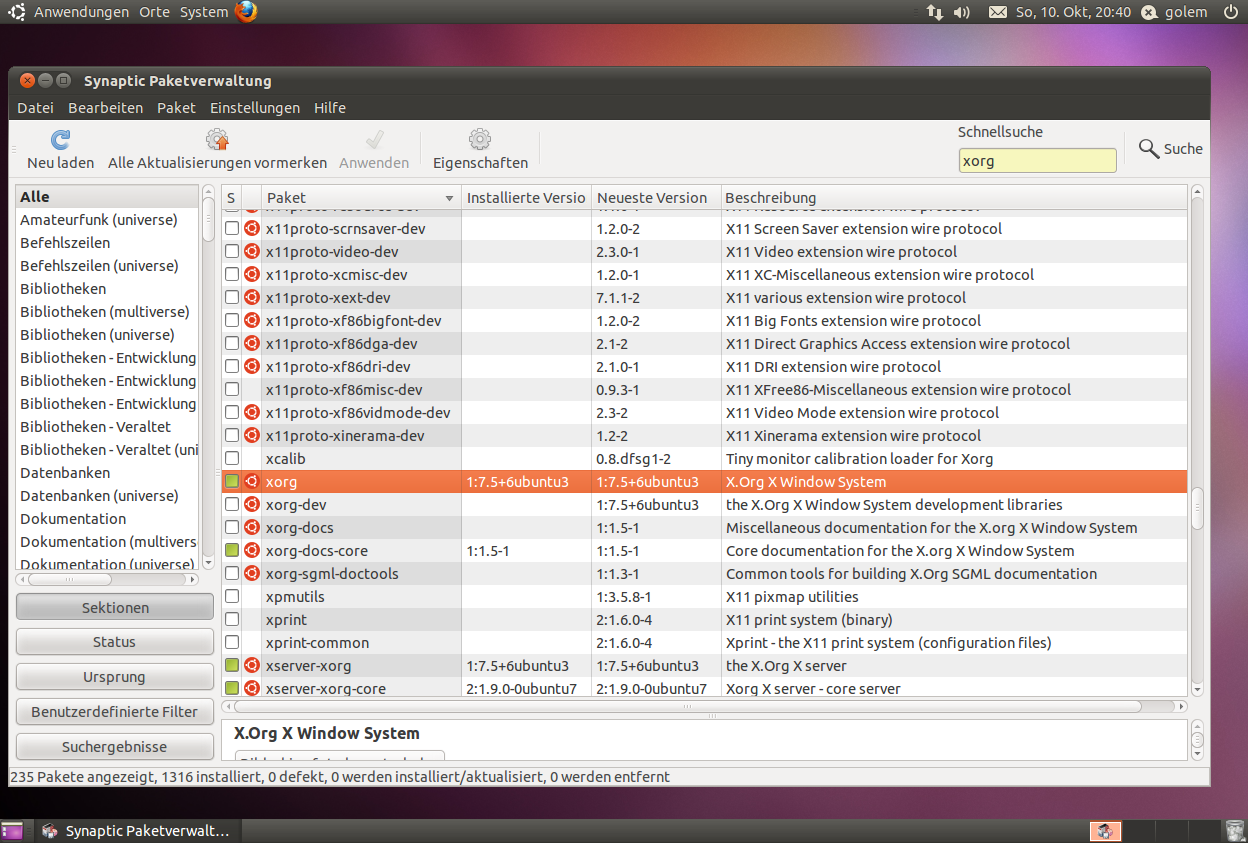Click the Status filter button
Image resolution: width=1248 pixels, height=843 pixels.
115,642
